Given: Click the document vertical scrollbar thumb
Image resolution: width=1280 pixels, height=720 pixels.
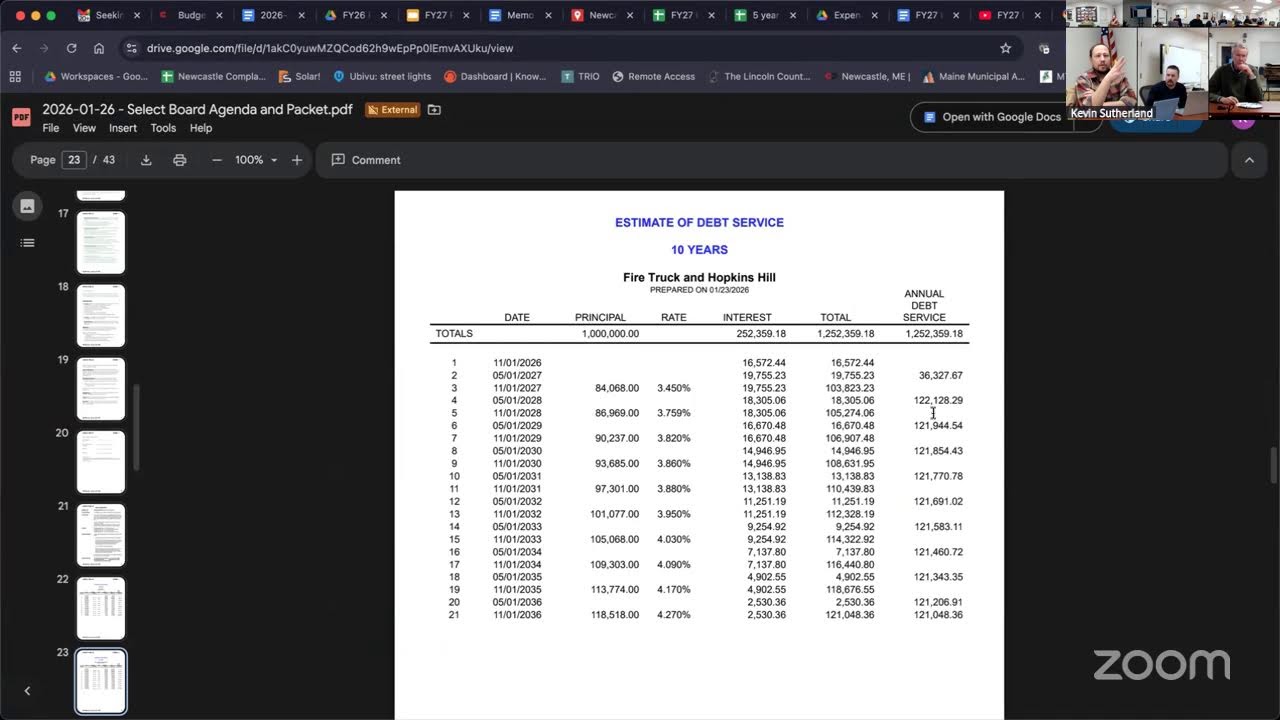Looking at the screenshot, I should [x=1273, y=465].
